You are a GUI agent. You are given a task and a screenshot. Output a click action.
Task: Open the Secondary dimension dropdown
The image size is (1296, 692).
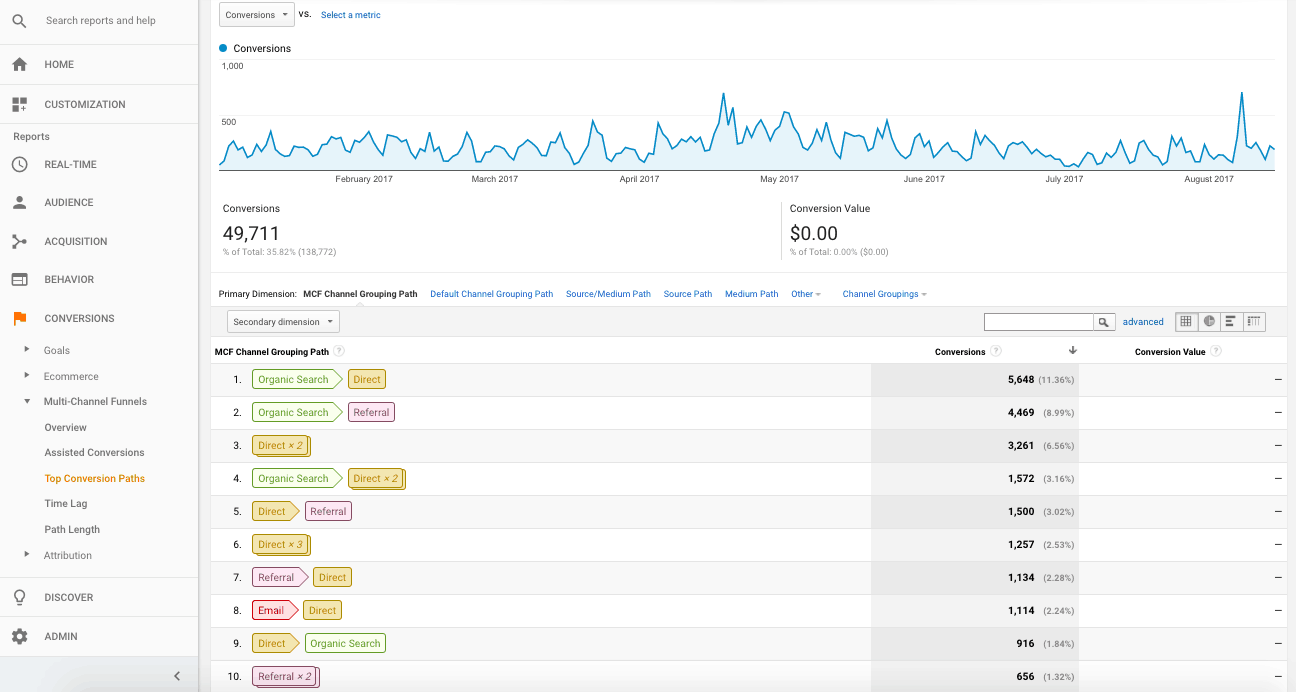pos(284,322)
